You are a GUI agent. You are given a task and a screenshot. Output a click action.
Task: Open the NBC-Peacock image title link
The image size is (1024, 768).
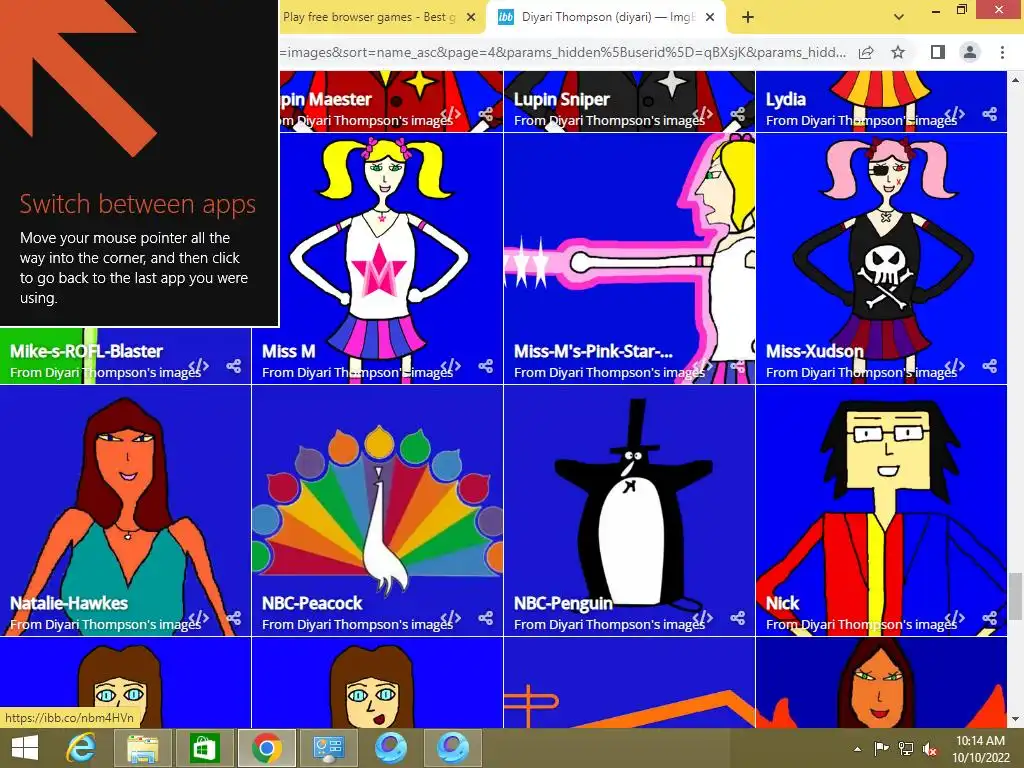312,603
